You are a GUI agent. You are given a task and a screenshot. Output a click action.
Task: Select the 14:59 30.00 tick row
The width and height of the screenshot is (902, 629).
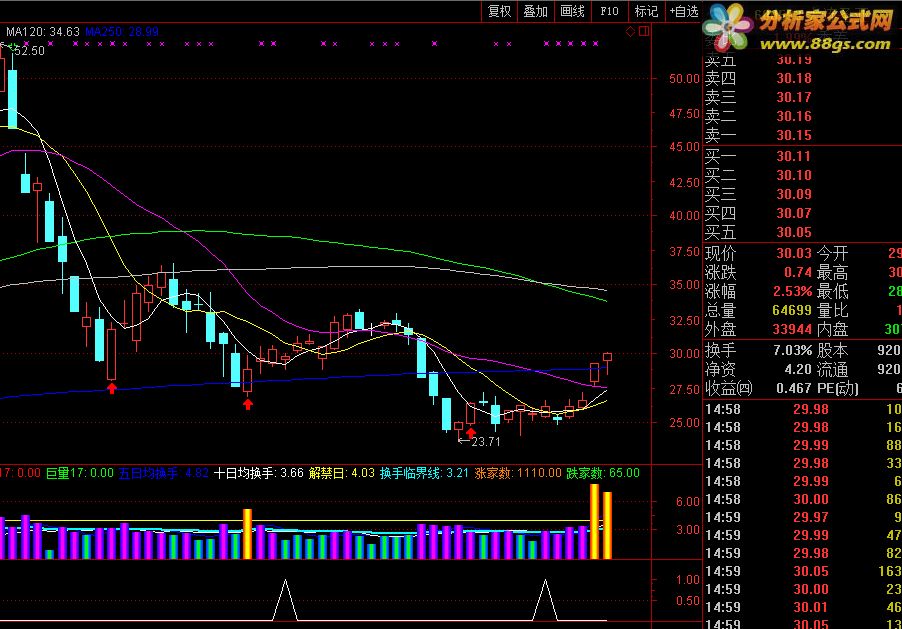[803, 589]
